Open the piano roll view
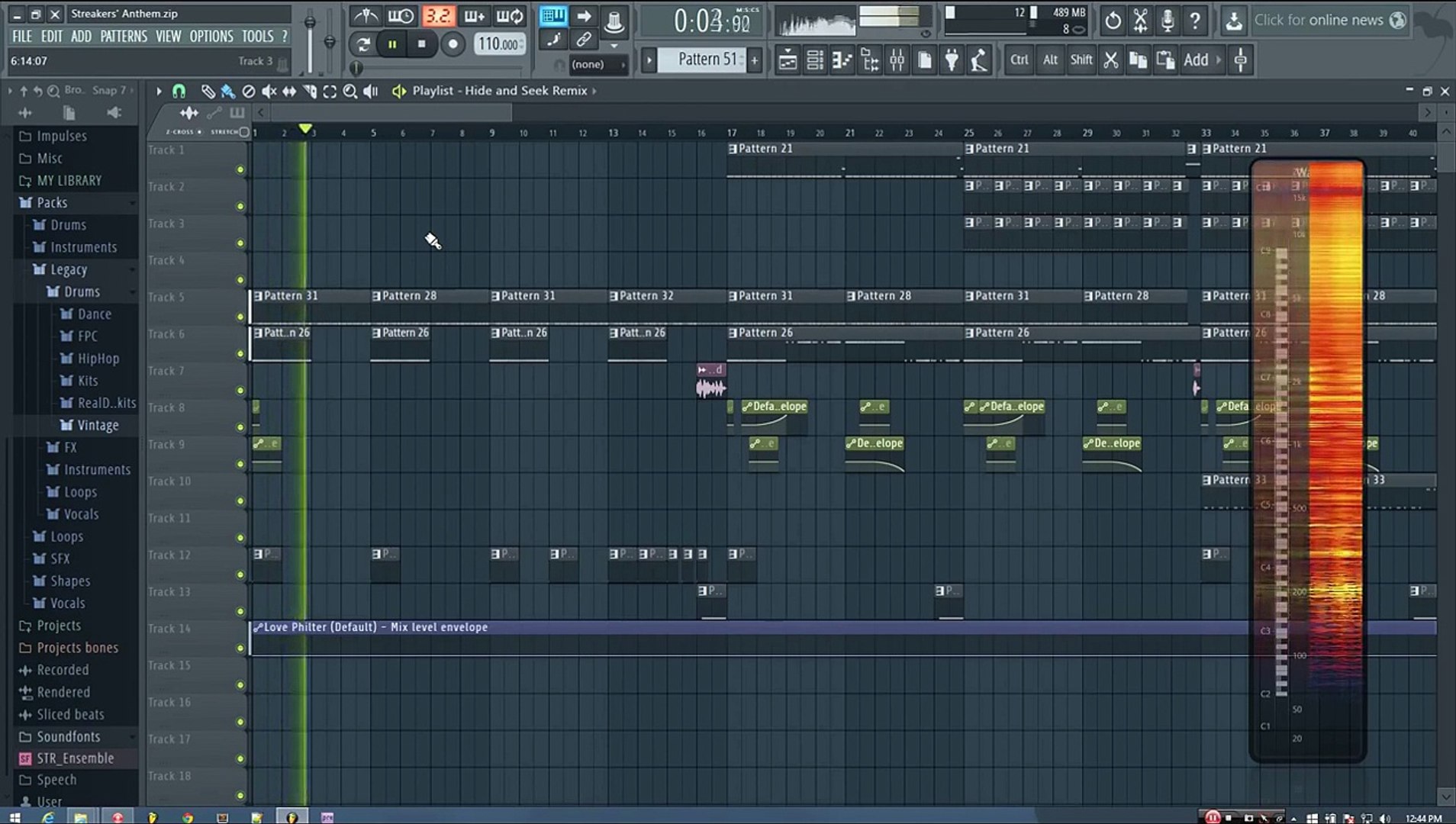Image resolution: width=1456 pixels, height=824 pixels. [x=842, y=60]
